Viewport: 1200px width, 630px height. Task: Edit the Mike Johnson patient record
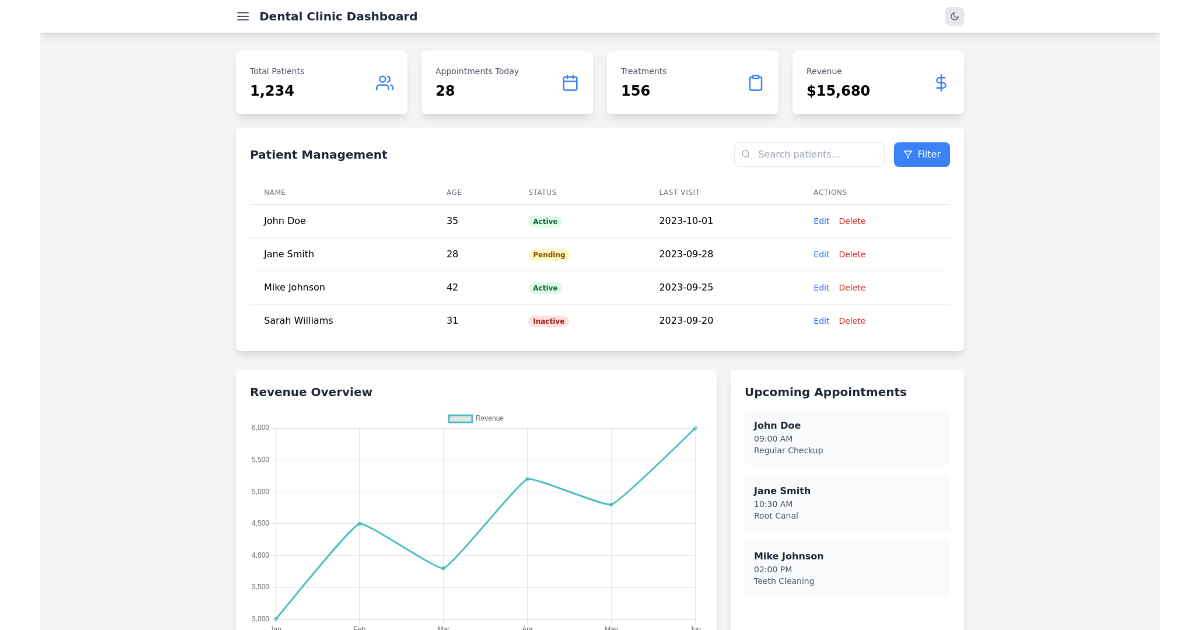(821, 287)
